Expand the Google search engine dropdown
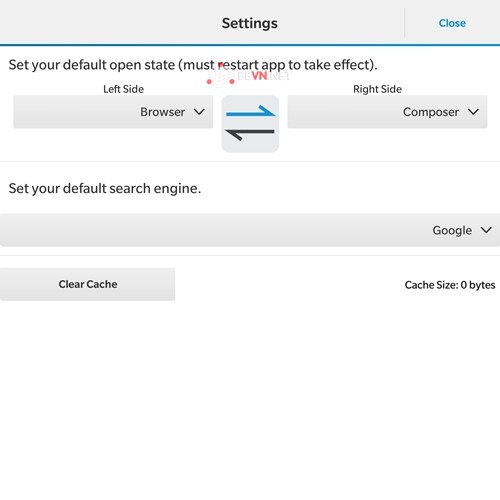500x500 pixels. [250, 230]
